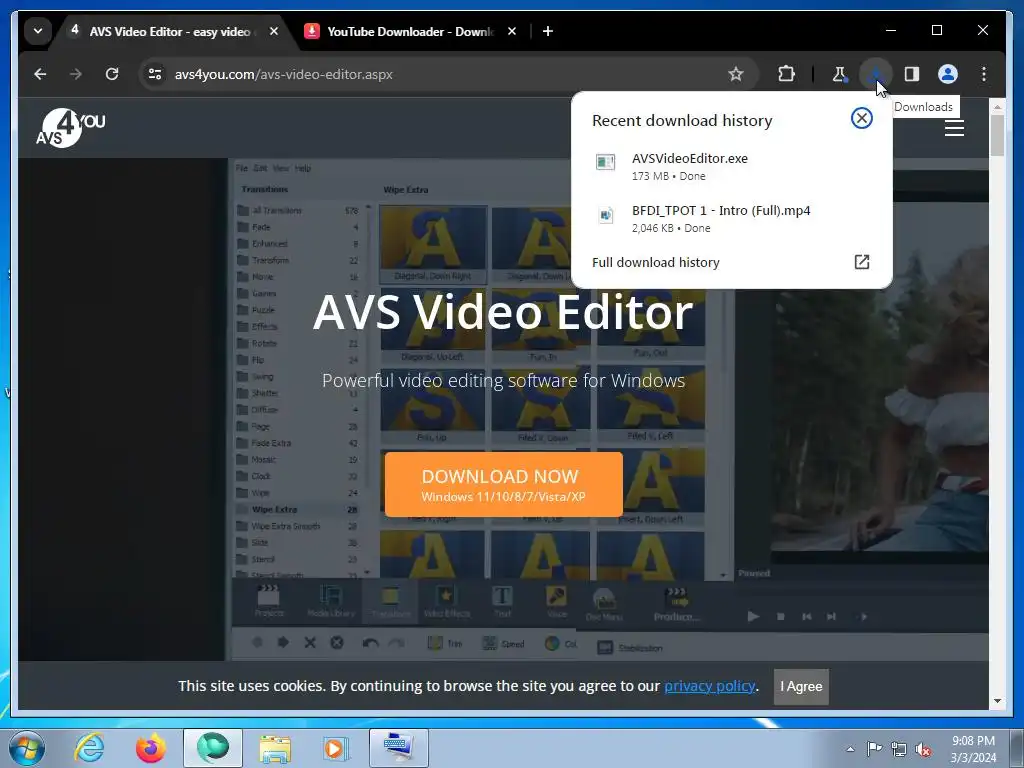1024x768 pixels.
Task: Launch Firefox from taskbar
Action: [151, 748]
